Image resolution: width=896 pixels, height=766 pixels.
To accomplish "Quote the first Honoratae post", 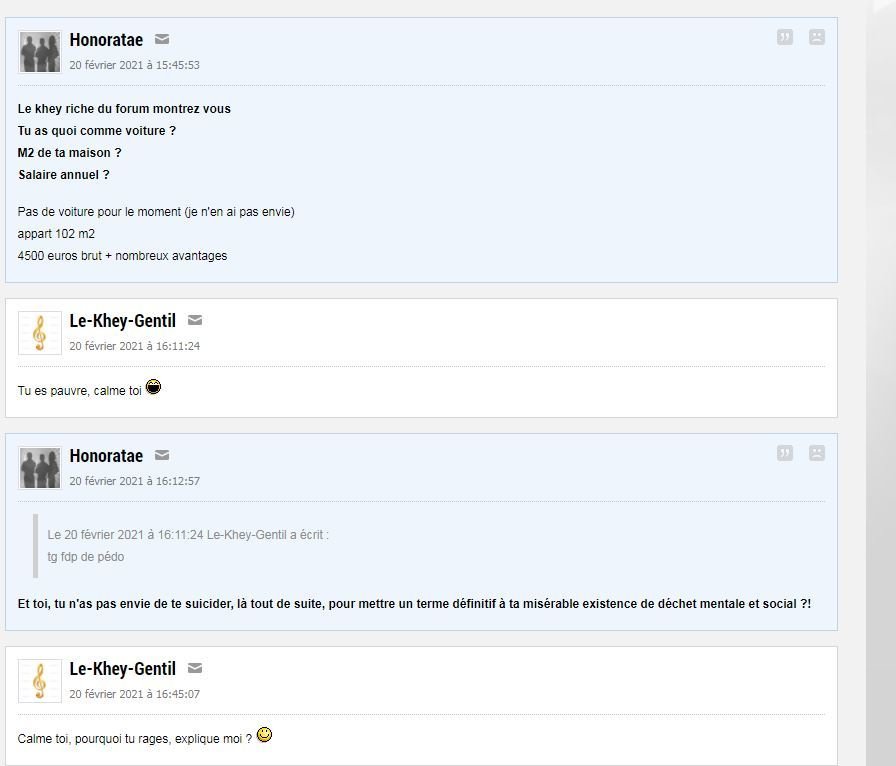I will (x=785, y=38).
